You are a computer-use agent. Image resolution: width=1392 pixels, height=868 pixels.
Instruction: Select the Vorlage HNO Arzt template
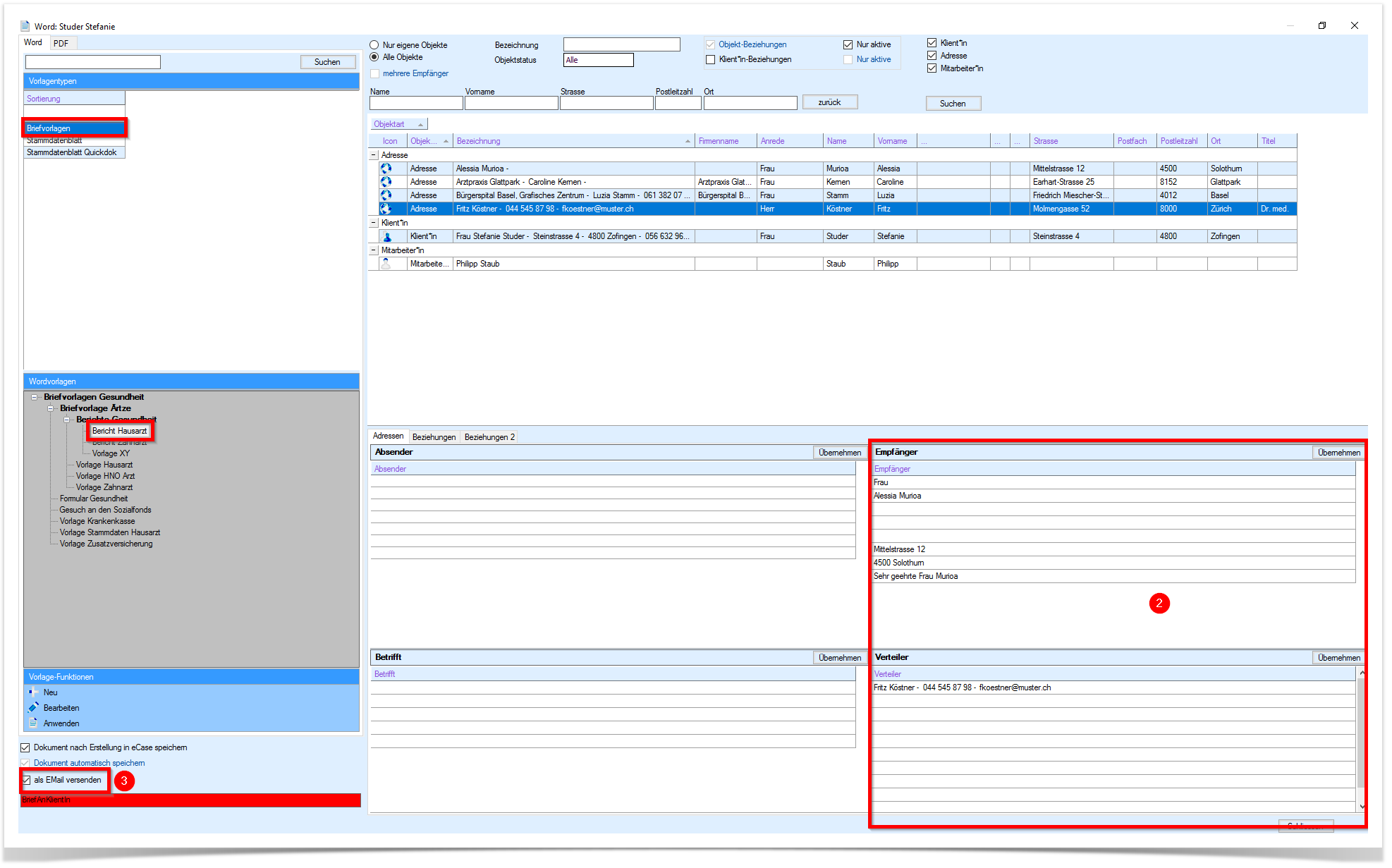(105, 476)
